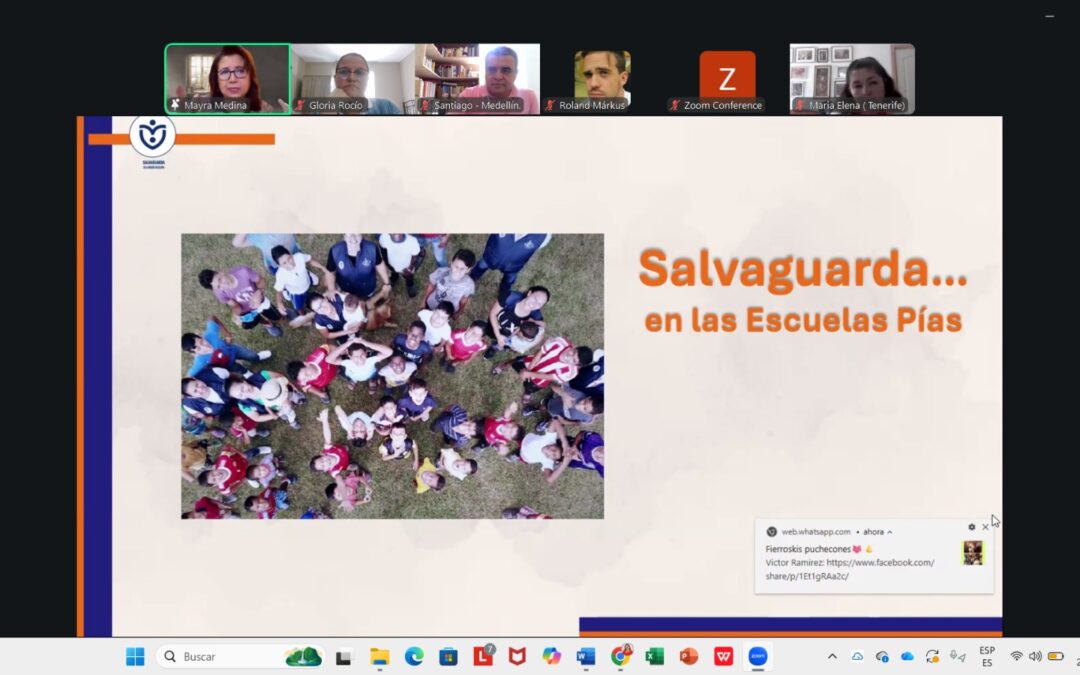1080x675 pixels.
Task: Open McAfee antivirus taskbar icon
Action: point(517,656)
